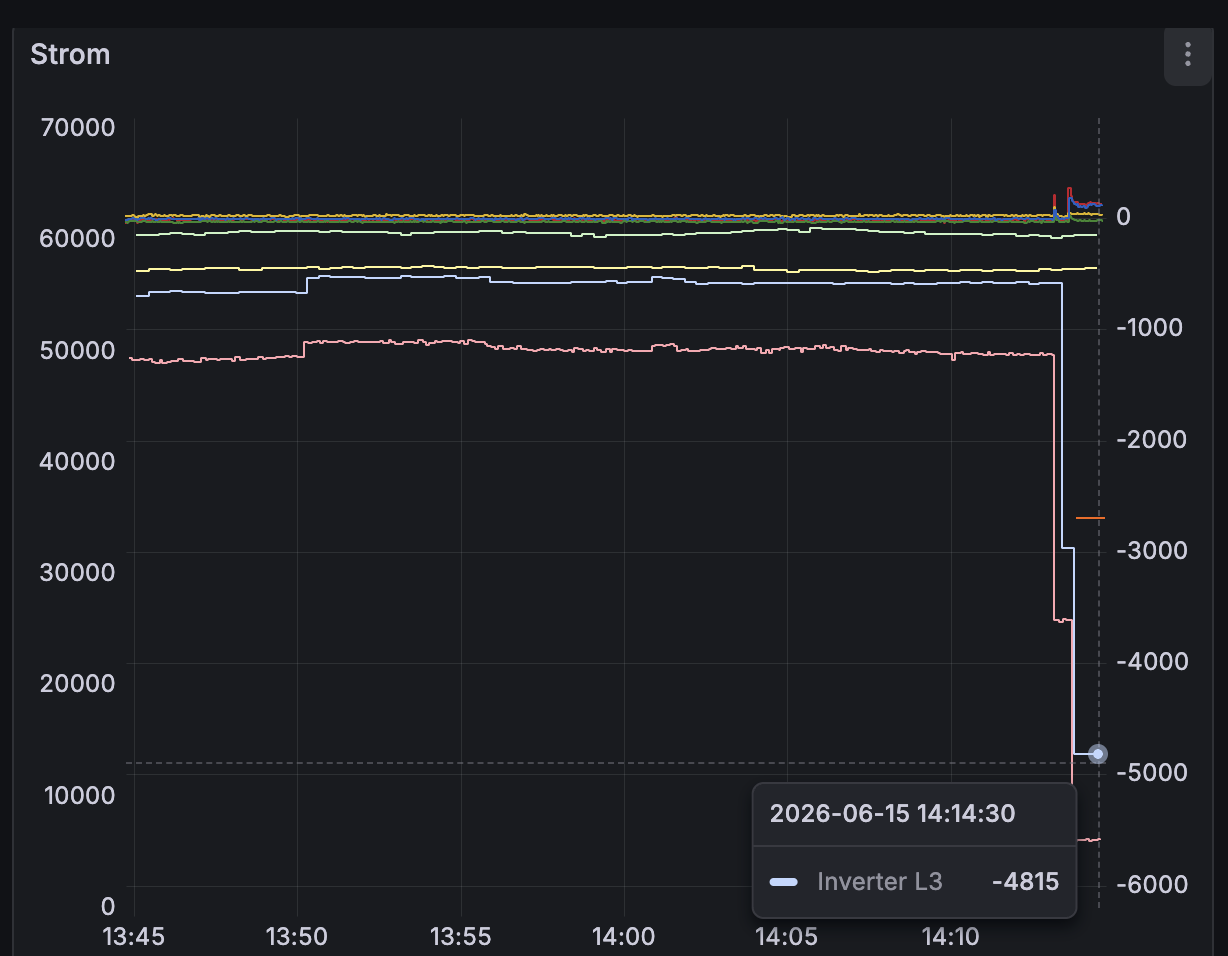This screenshot has height=956, width=1228.
Task: Select the highlighted Inverter L3 data point
Action: point(1098,754)
